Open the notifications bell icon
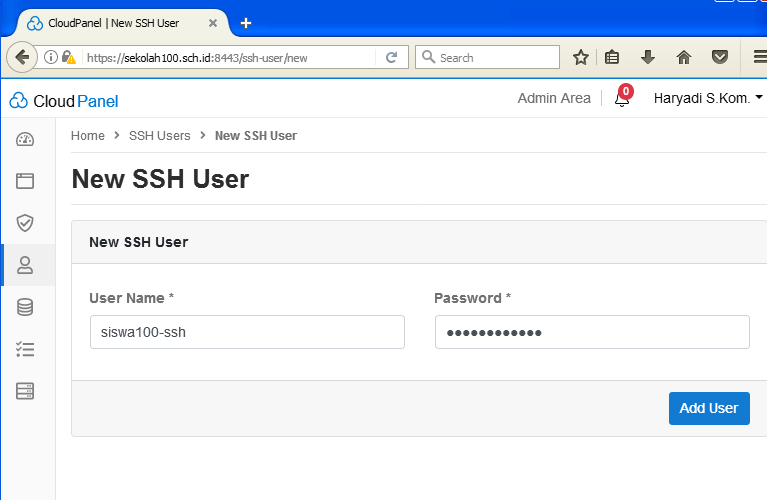The height and width of the screenshot is (500, 767). coord(622,99)
